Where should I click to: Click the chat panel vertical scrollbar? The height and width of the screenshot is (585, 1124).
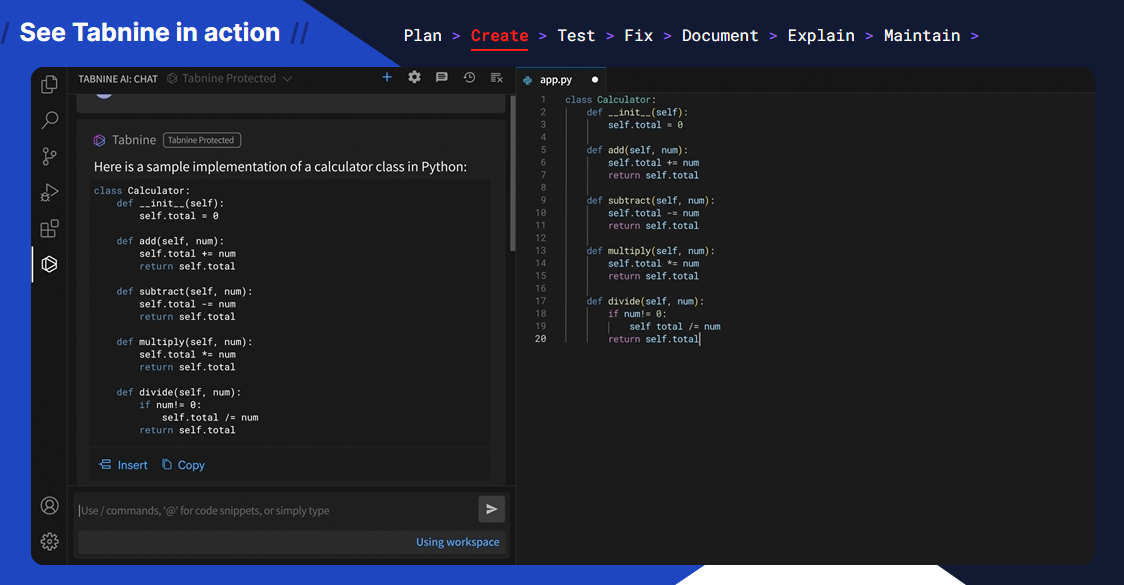pos(513,172)
